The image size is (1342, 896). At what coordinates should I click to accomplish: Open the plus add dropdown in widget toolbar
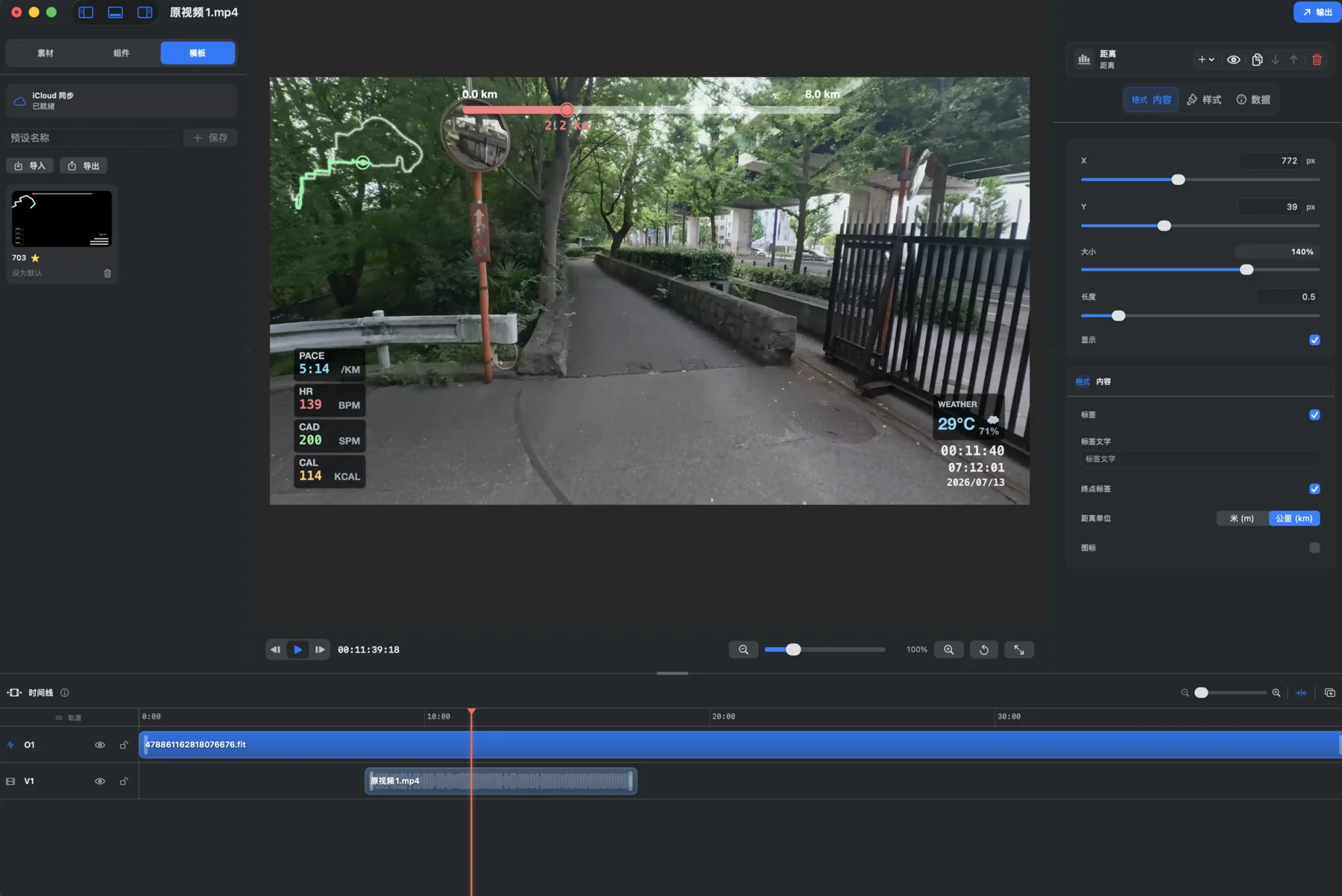[1206, 60]
